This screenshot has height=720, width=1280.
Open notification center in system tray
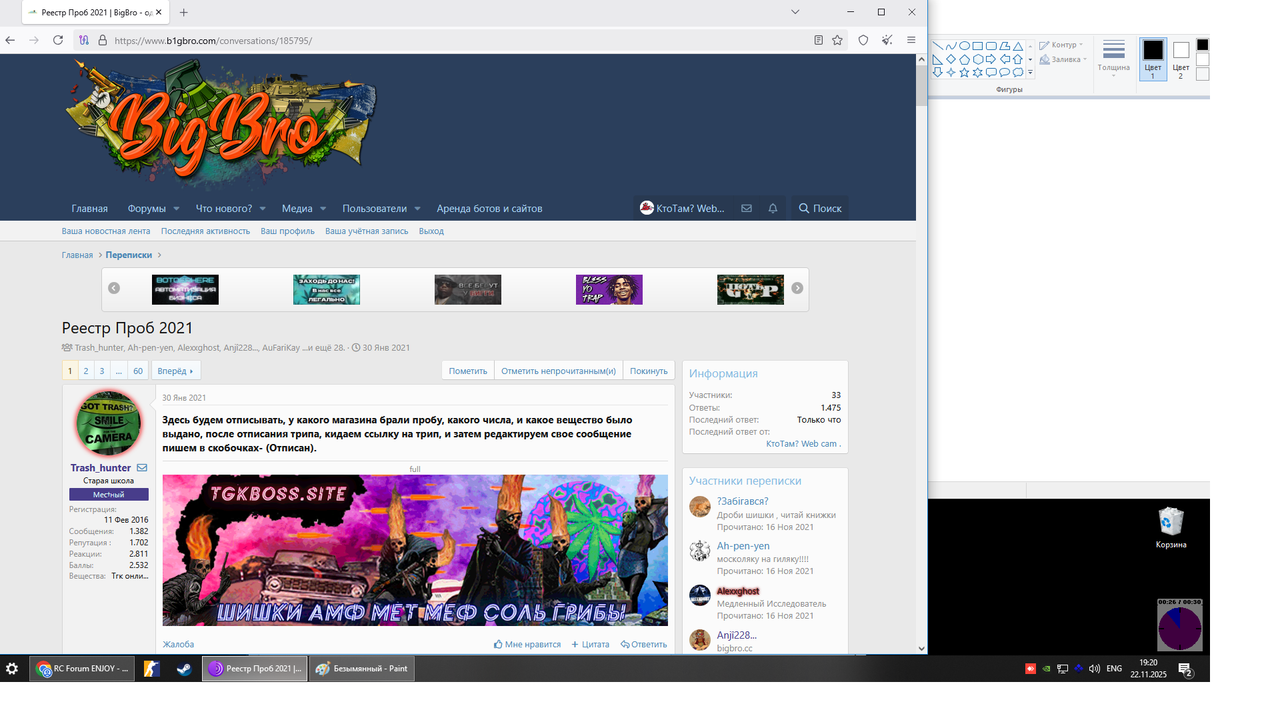(x=1185, y=669)
